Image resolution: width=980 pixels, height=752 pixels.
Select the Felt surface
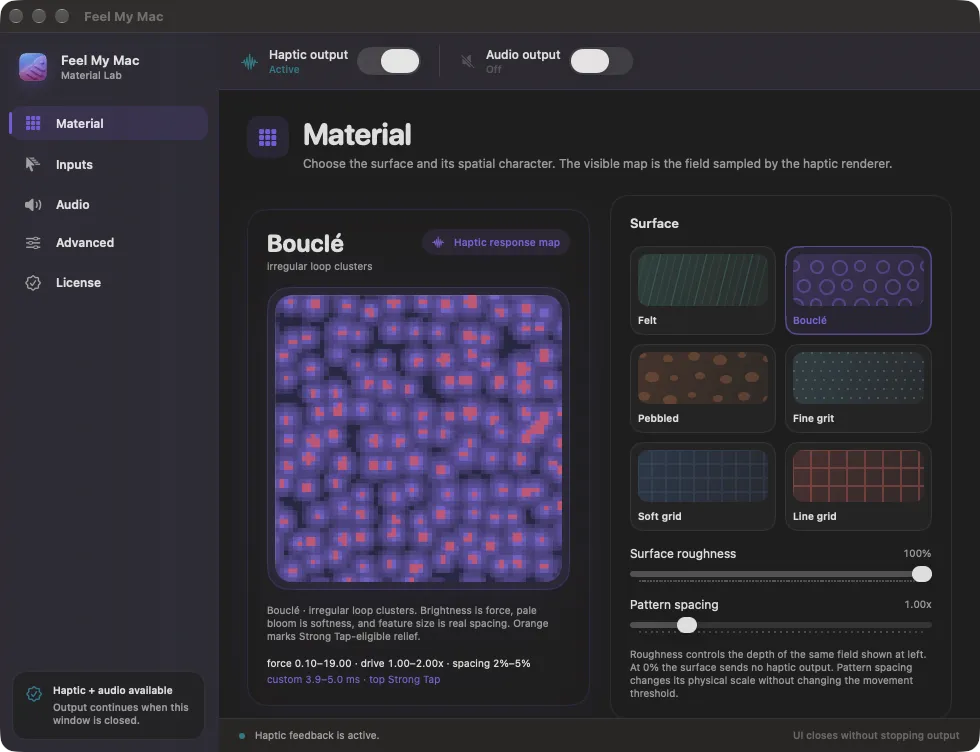tap(702, 290)
